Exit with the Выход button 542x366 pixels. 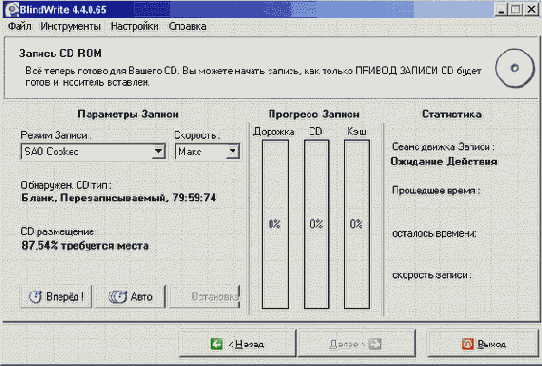tap(483, 344)
